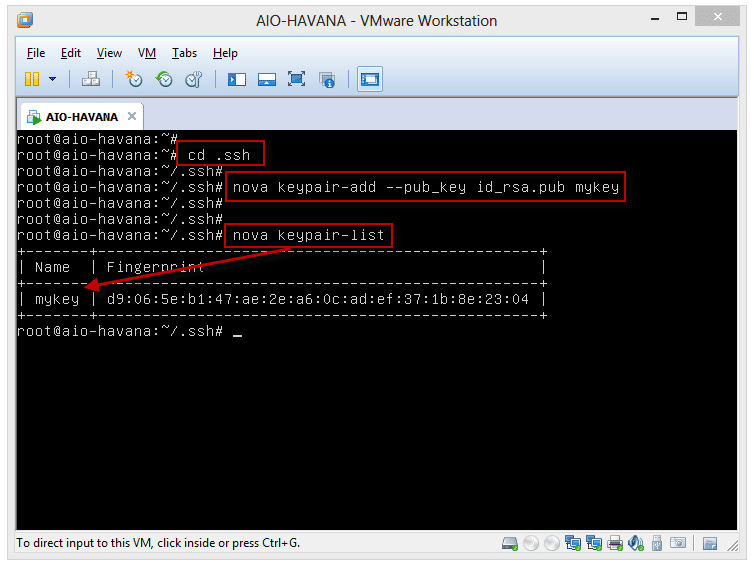Image resolution: width=754 pixels, height=567 pixels.
Task: Click the Send Ctrl+Alt+Del toolbar icon
Action: (90, 79)
